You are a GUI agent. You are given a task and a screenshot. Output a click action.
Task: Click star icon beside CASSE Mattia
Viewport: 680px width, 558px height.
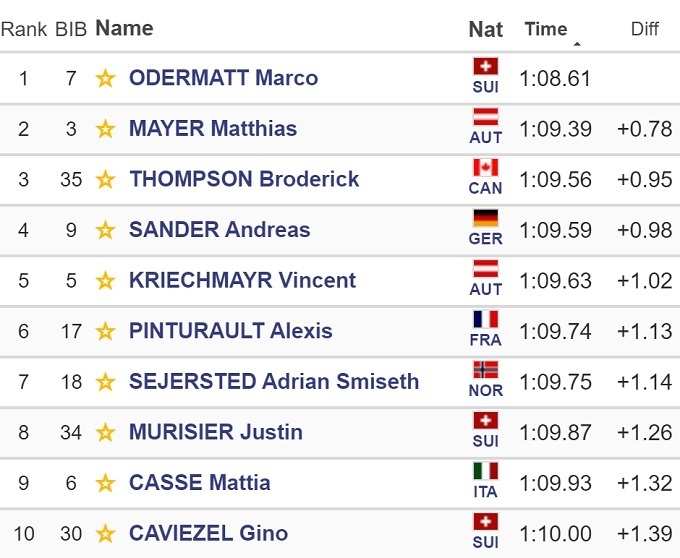105,483
